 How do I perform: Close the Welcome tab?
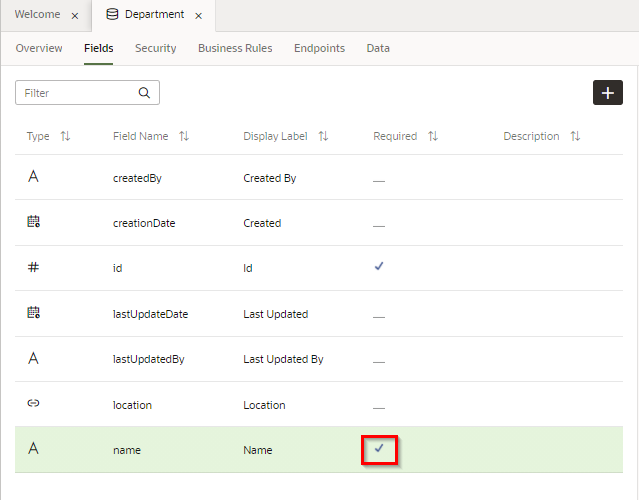point(75,16)
